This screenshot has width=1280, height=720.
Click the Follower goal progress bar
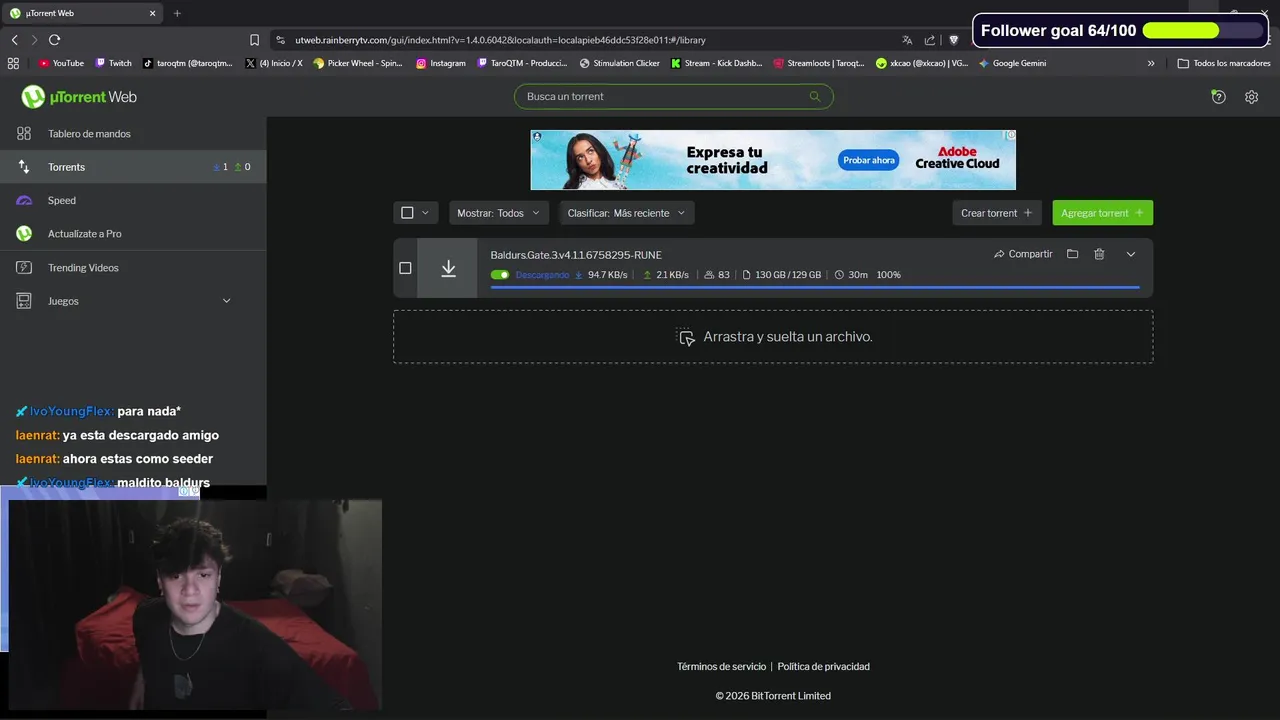coord(1204,31)
